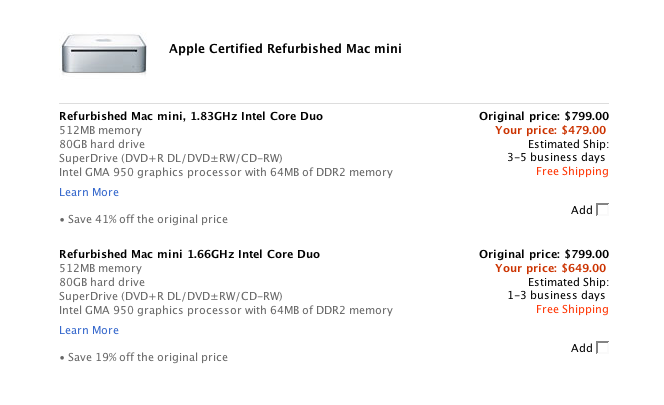Image resolution: width=664 pixels, height=405 pixels.
Task: Click 3-5 business days shipping estimate
Action: pos(556,158)
